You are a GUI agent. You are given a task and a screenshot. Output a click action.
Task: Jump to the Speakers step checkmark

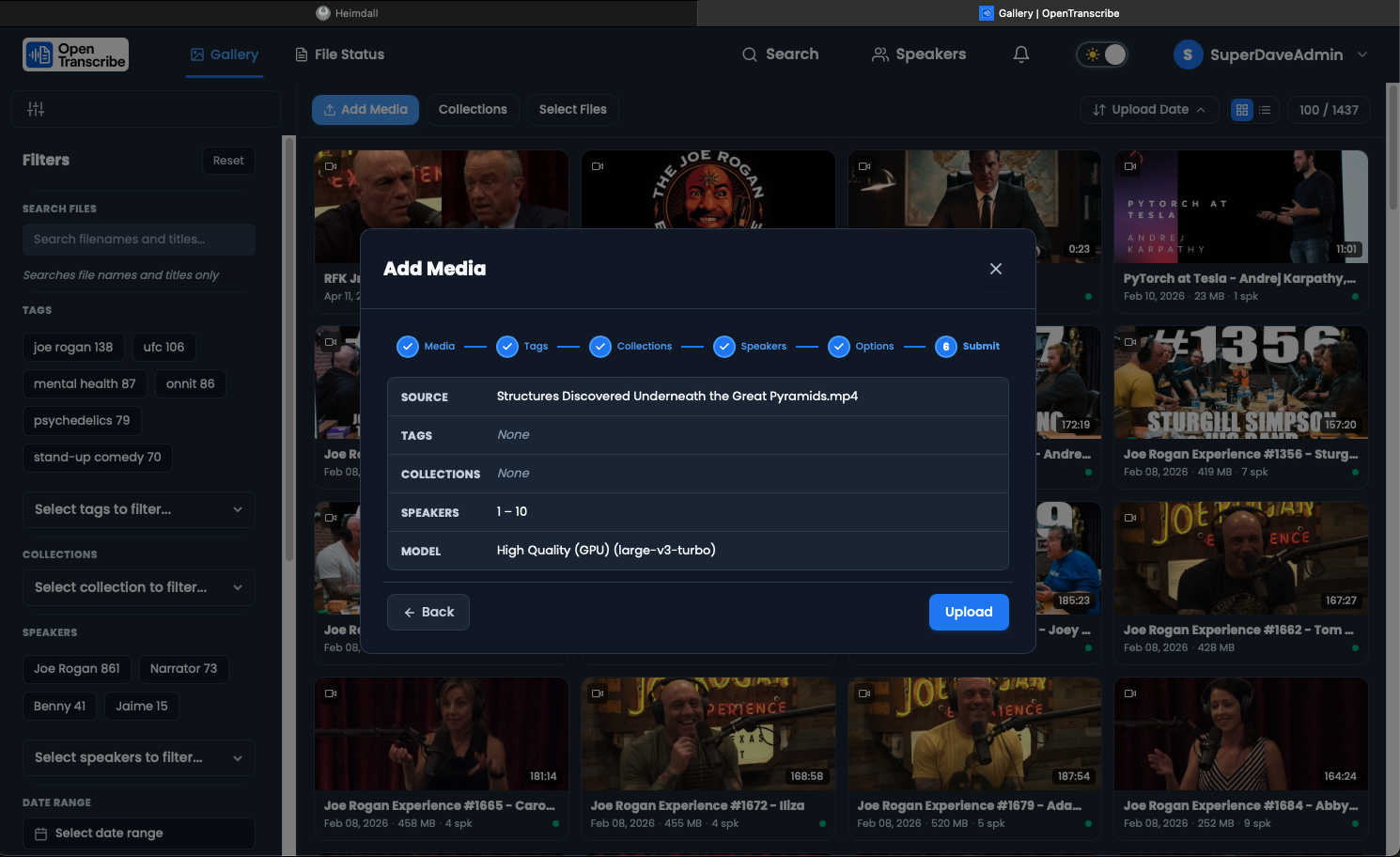coord(724,347)
